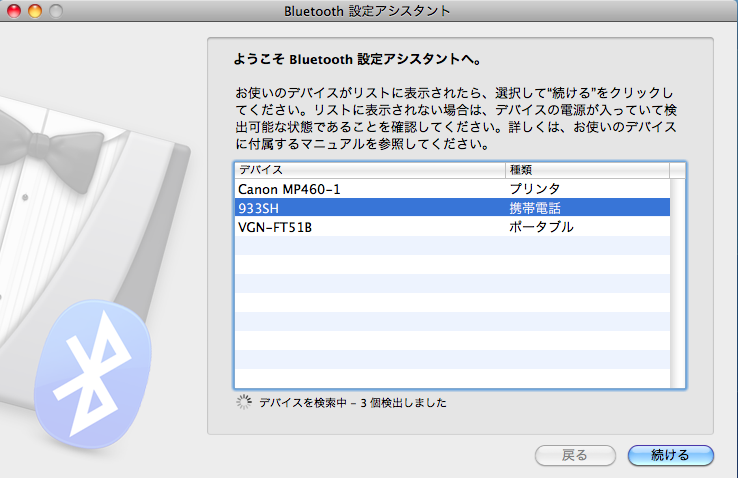This screenshot has height=478, width=738.
Task: Click the 携帯電話 type cell
Action: click(x=535, y=208)
